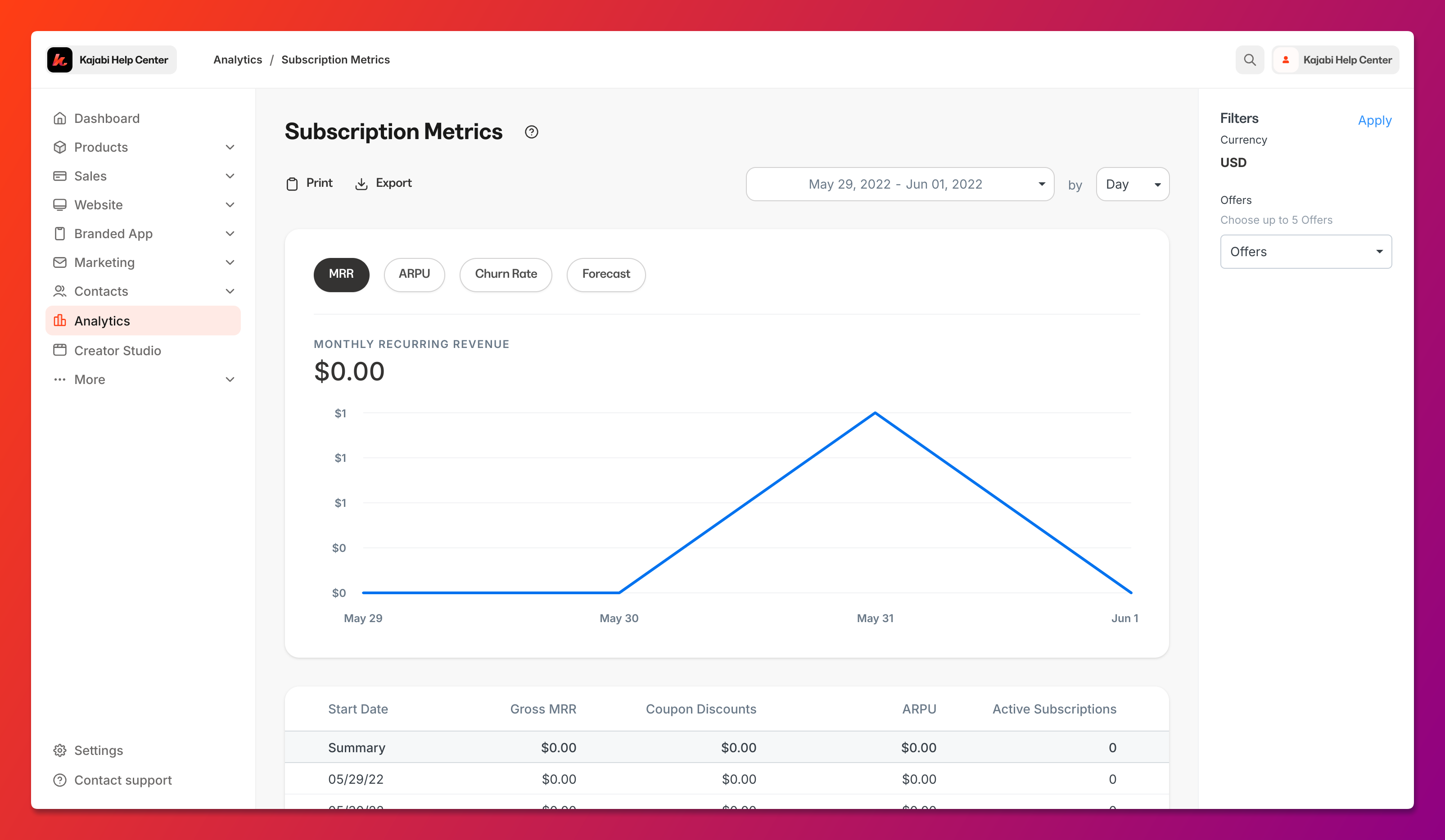
Task: Open the Settings link
Action: point(99,750)
